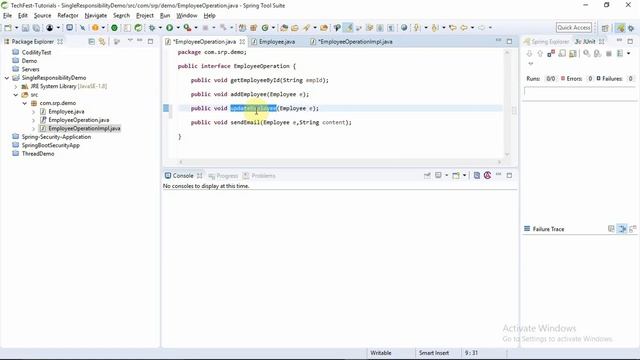
Task: Click the Pin Console icon
Action: [x=427, y=176]
